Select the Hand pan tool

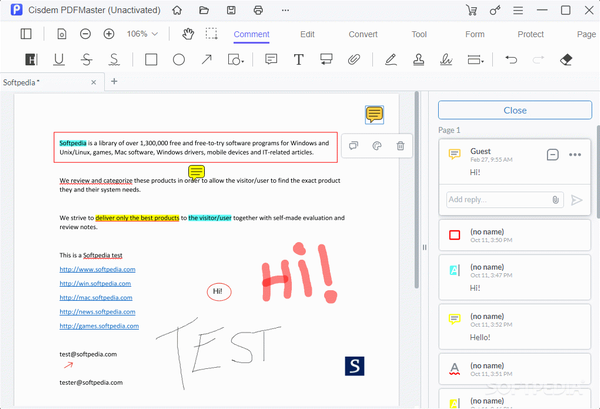coord(188,34)
